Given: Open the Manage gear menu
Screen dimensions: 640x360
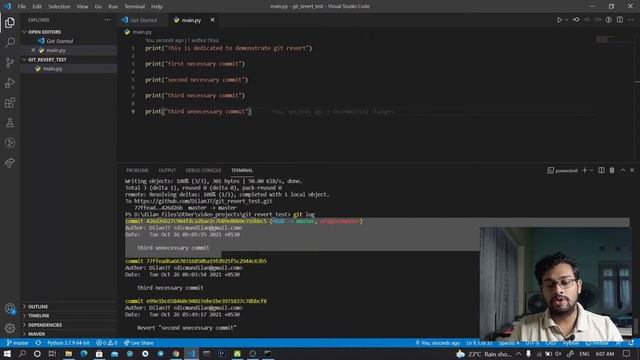Looking at the screenshot, I should coord(10,328).
